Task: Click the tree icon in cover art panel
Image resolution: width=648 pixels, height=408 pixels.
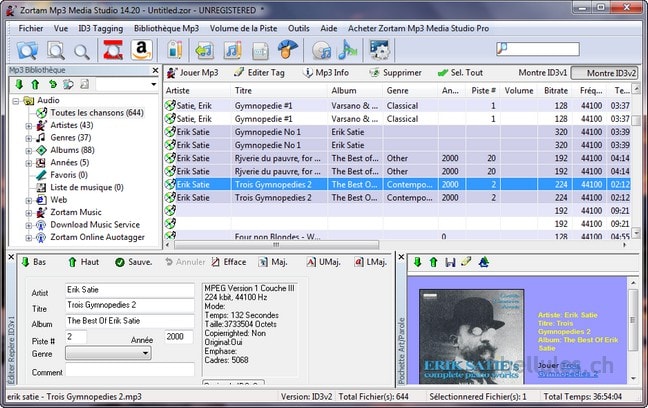Action: pos(484,262)
